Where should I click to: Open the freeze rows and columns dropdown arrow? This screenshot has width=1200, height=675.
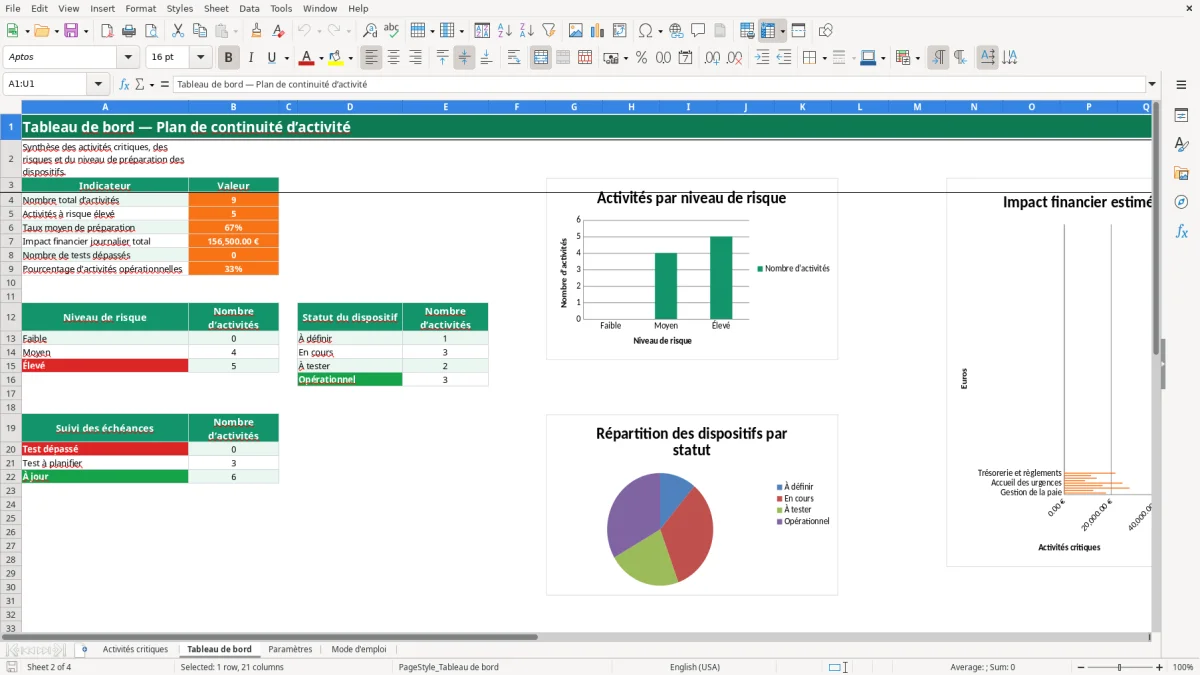point(782,31)
